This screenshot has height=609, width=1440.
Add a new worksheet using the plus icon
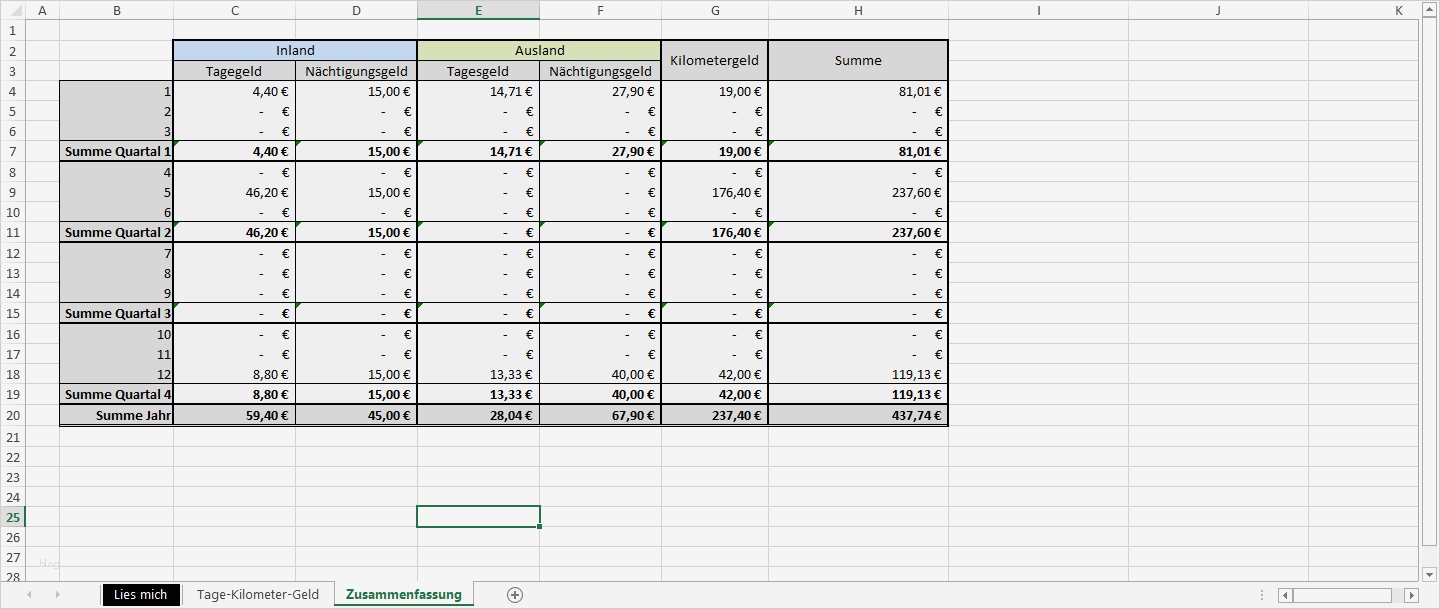[x=514, y=594]
